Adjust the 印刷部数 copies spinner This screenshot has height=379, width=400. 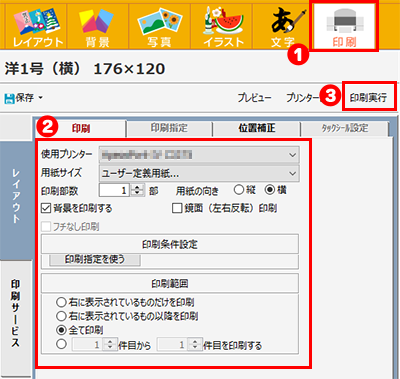(137, 191)
